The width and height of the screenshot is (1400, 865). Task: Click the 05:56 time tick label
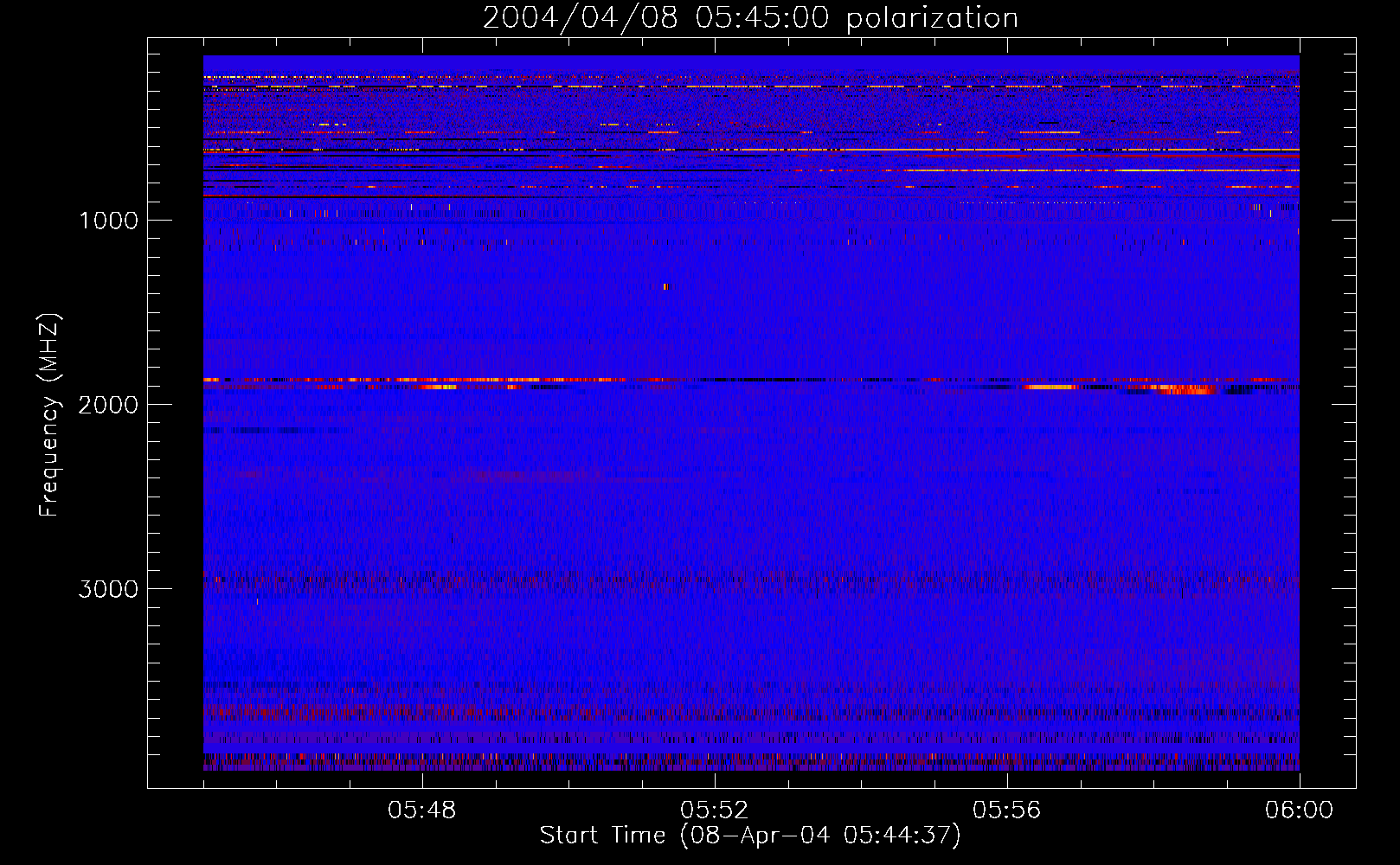coord(1007,811)
